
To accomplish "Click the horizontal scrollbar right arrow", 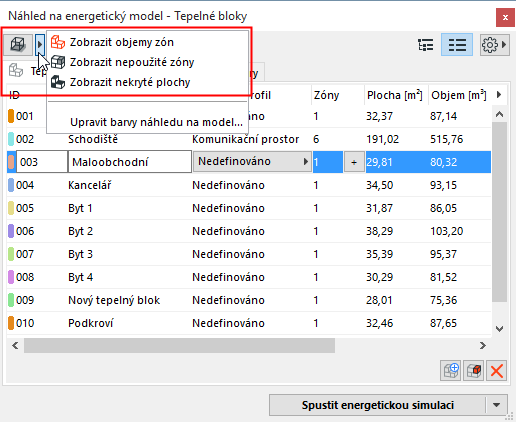I will click(x=483, y=345).
